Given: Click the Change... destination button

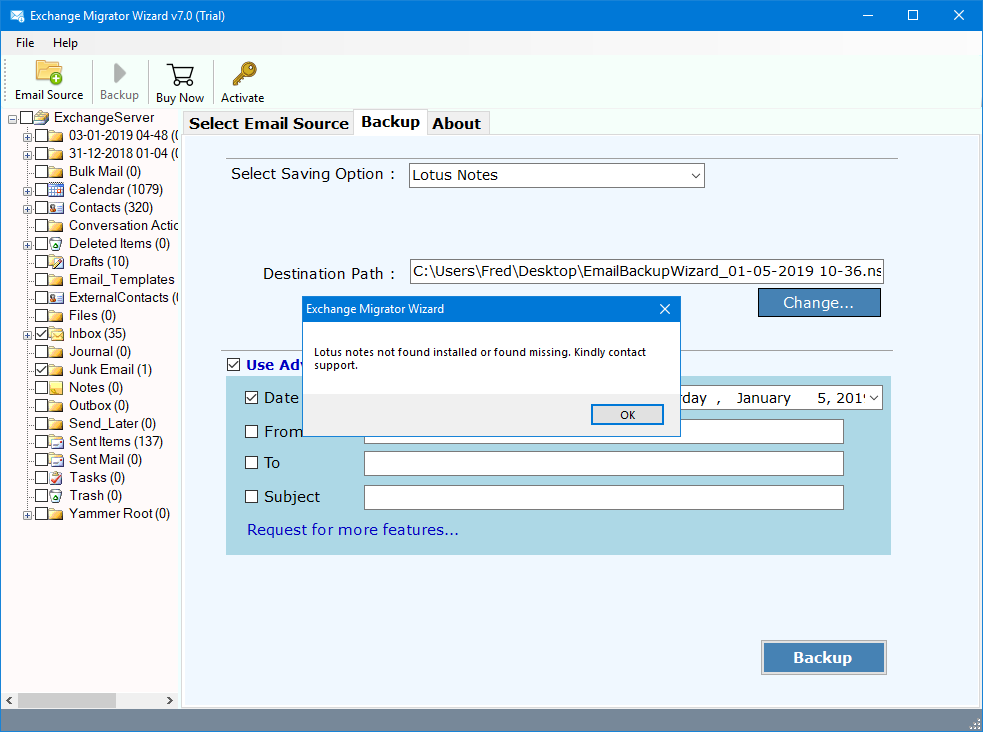Looking at the screenshot, I should [819, 303].
